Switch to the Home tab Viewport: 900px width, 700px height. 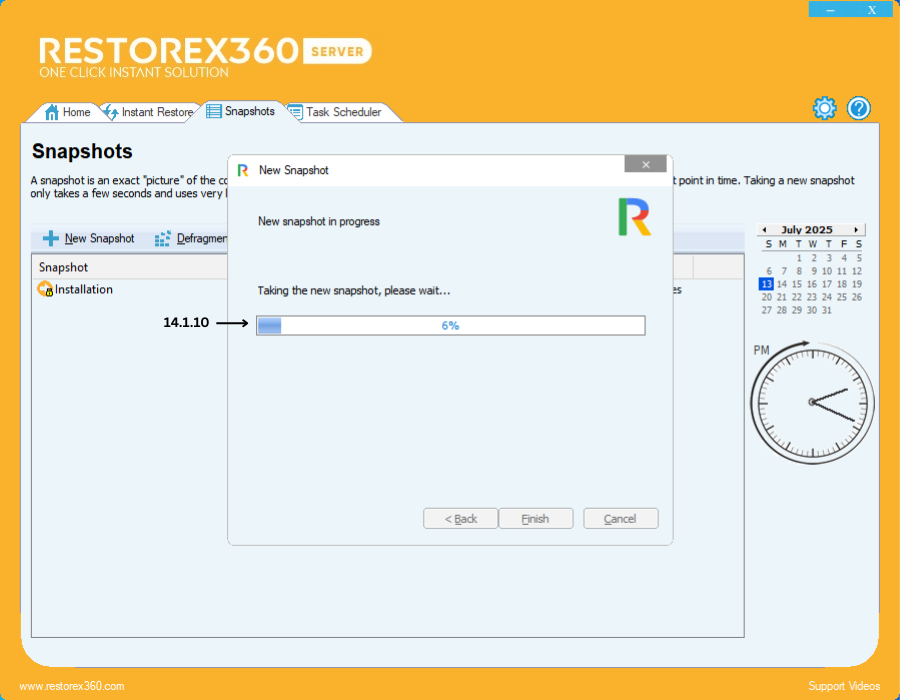click(67, 112)
